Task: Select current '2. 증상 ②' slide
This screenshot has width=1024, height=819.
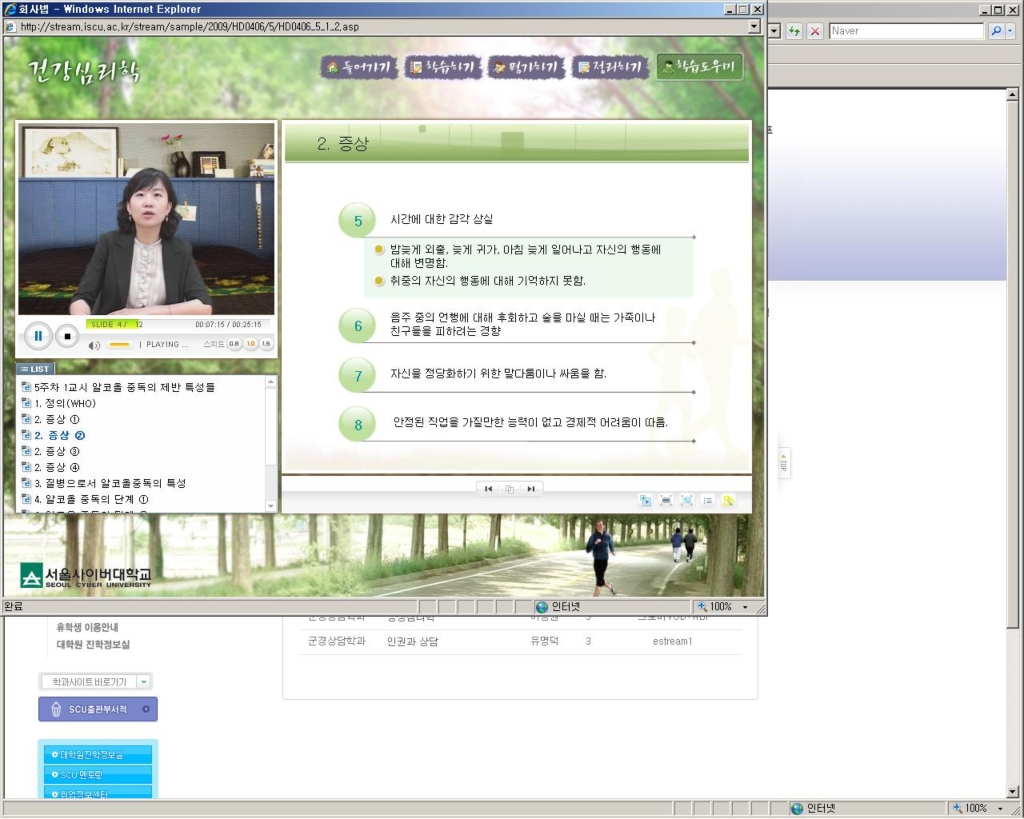Action: tap(59, 435)
